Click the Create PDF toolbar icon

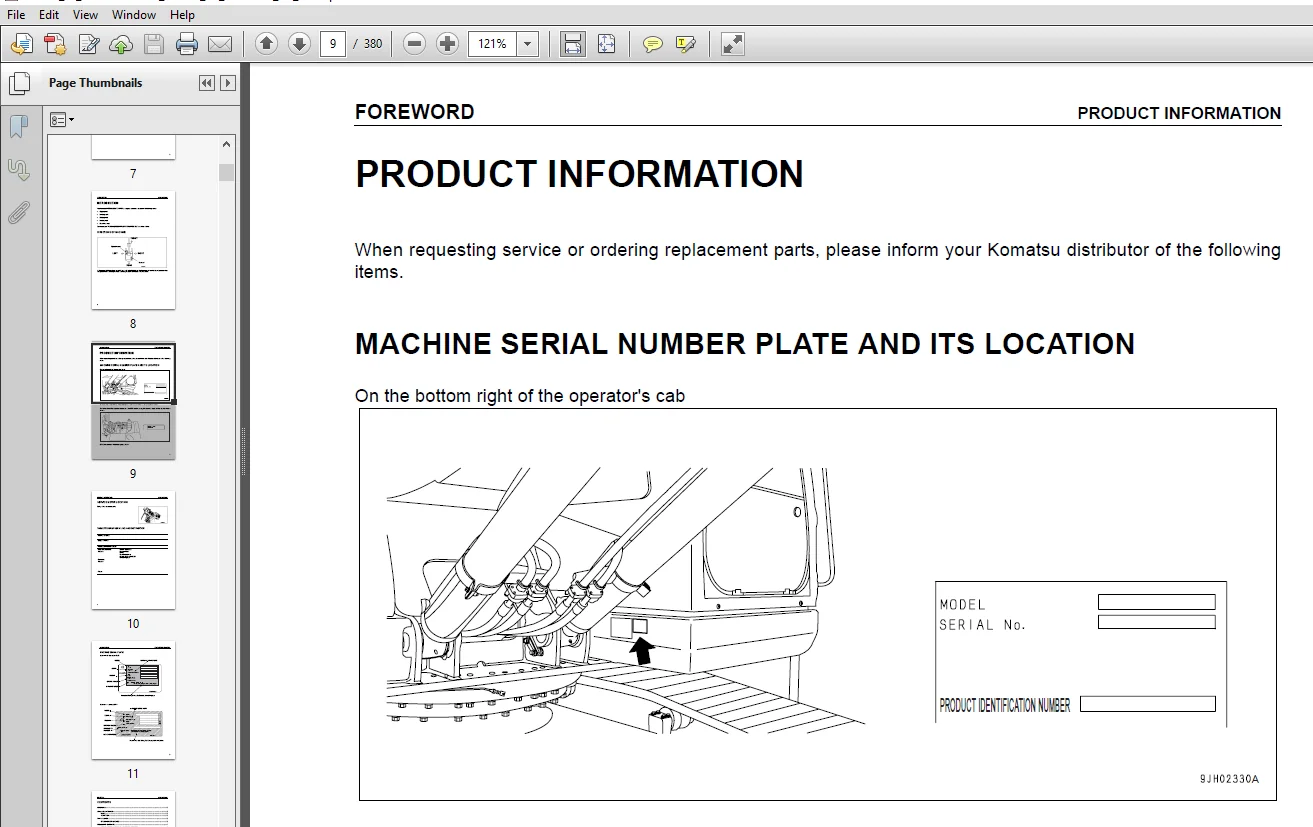tap(55, 44)
